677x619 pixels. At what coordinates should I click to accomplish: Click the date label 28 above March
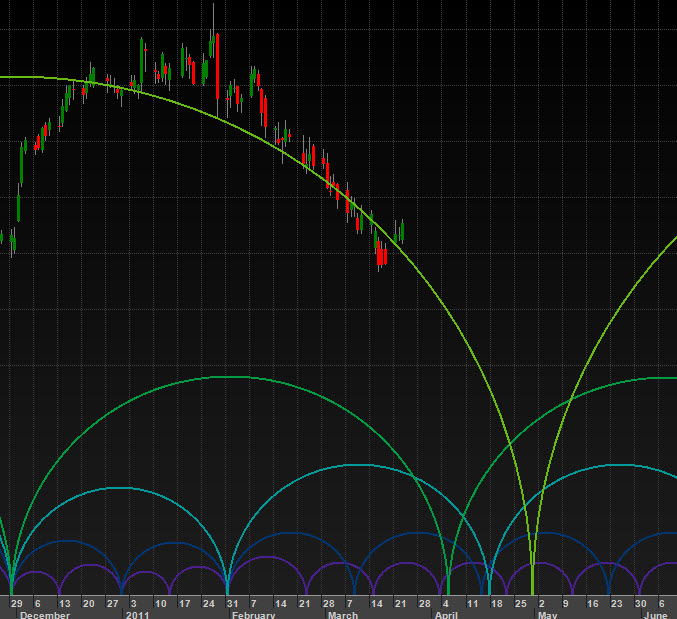click(x=329, y=603)
